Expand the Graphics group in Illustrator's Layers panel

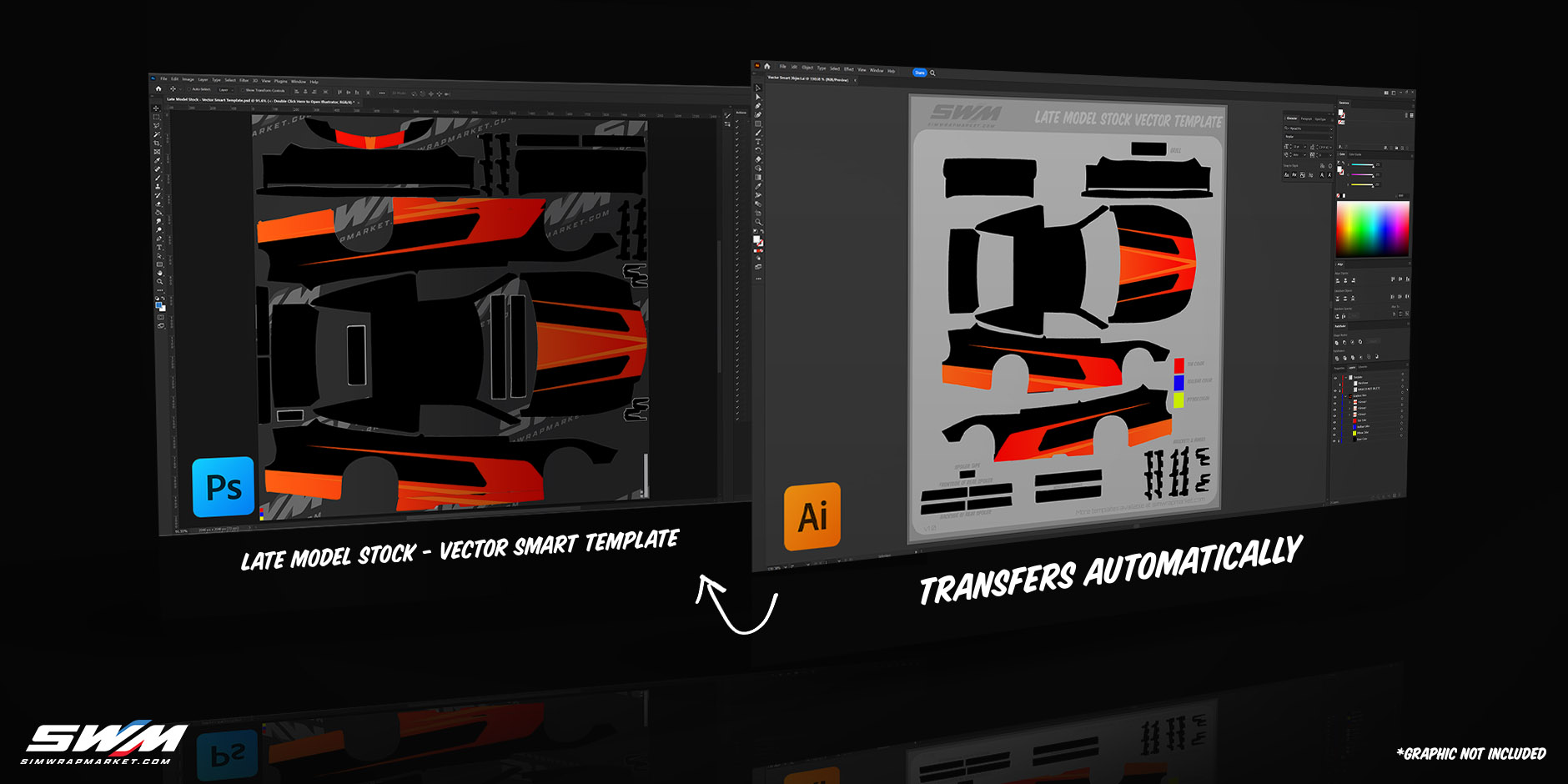(x=1346, y=396)
